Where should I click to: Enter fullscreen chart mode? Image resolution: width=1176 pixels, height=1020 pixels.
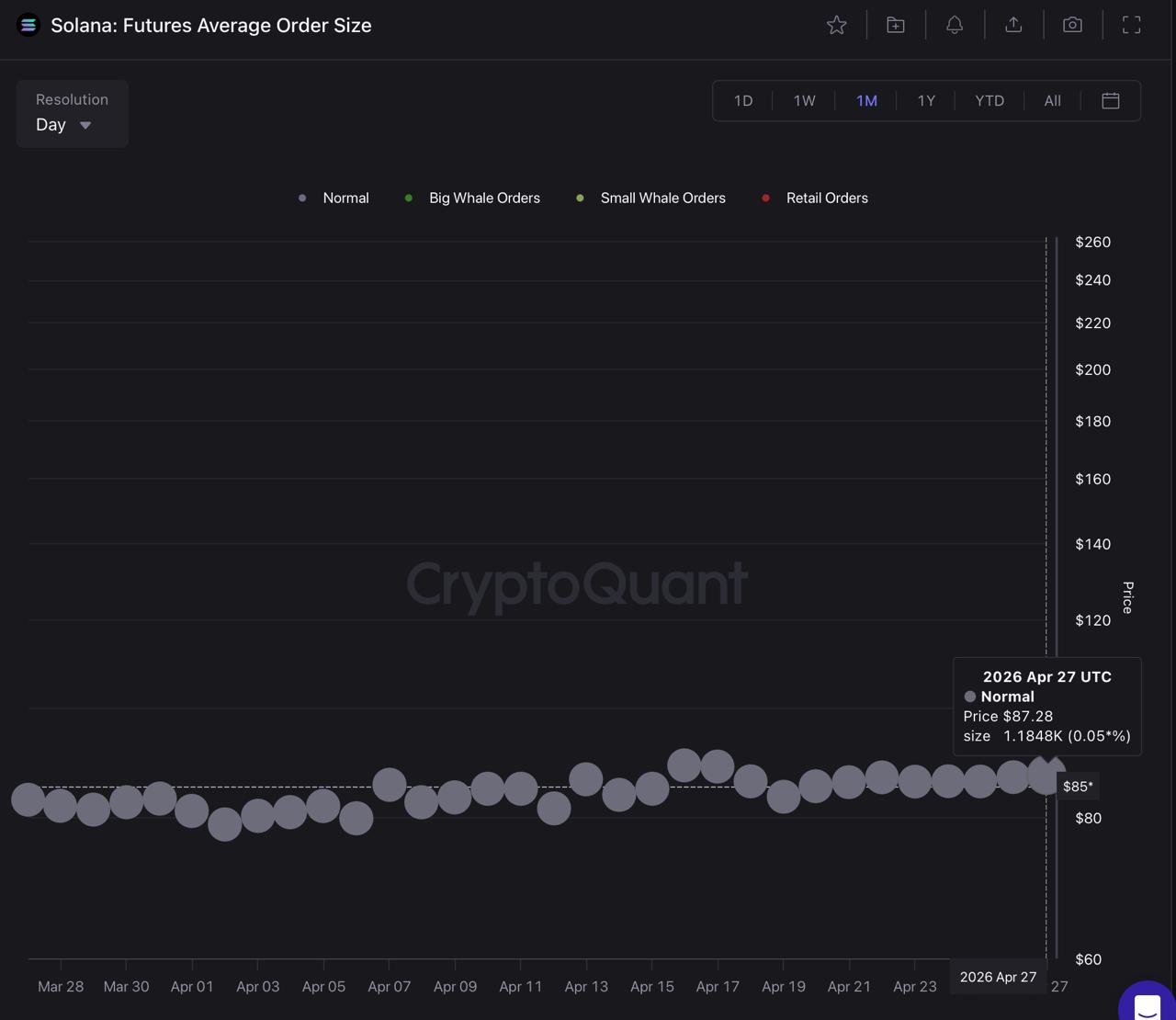[x=1131, y=26]
